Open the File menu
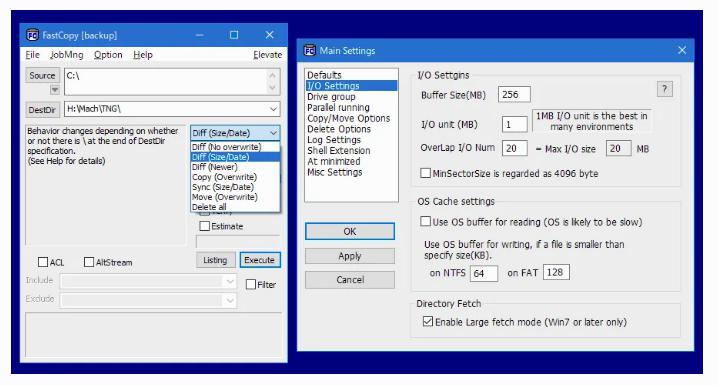The width and height of the screenshot is (718, 385). tap(32, 54)
